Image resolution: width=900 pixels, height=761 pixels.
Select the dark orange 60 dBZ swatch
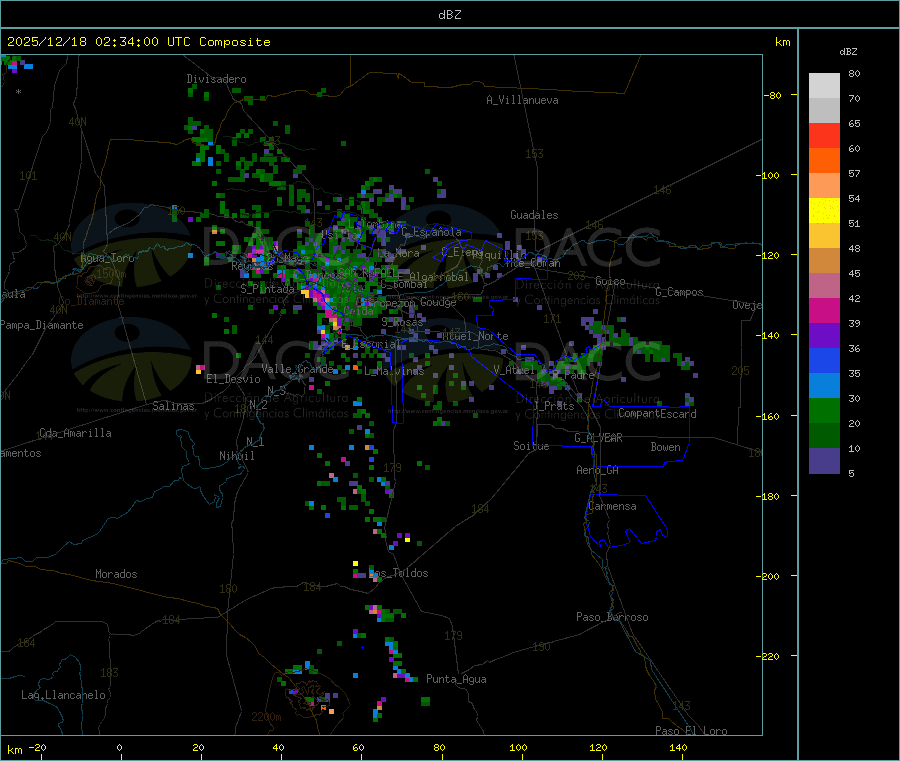[x=824, y=161]
